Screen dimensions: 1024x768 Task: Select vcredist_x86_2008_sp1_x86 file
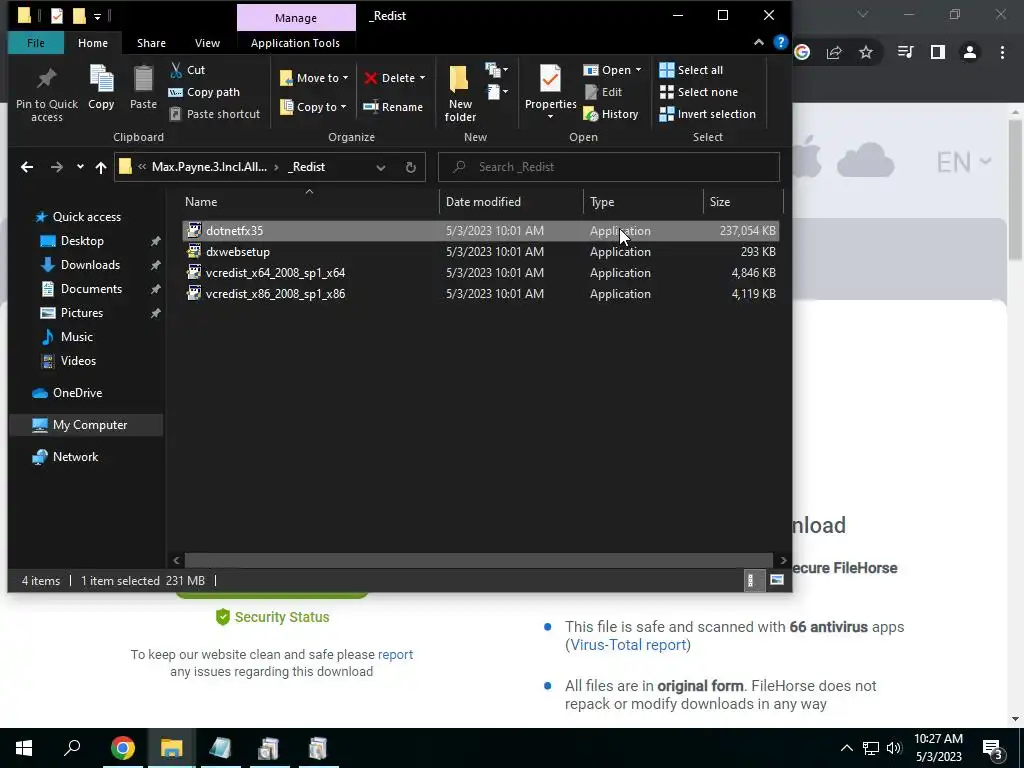click(480, 294)
